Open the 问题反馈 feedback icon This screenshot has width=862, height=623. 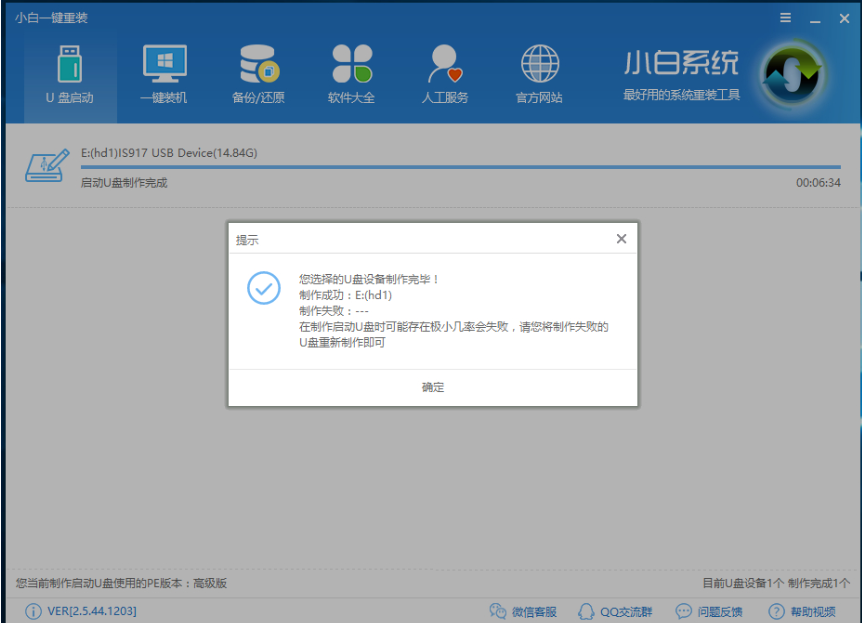click(x=683, y=610)
